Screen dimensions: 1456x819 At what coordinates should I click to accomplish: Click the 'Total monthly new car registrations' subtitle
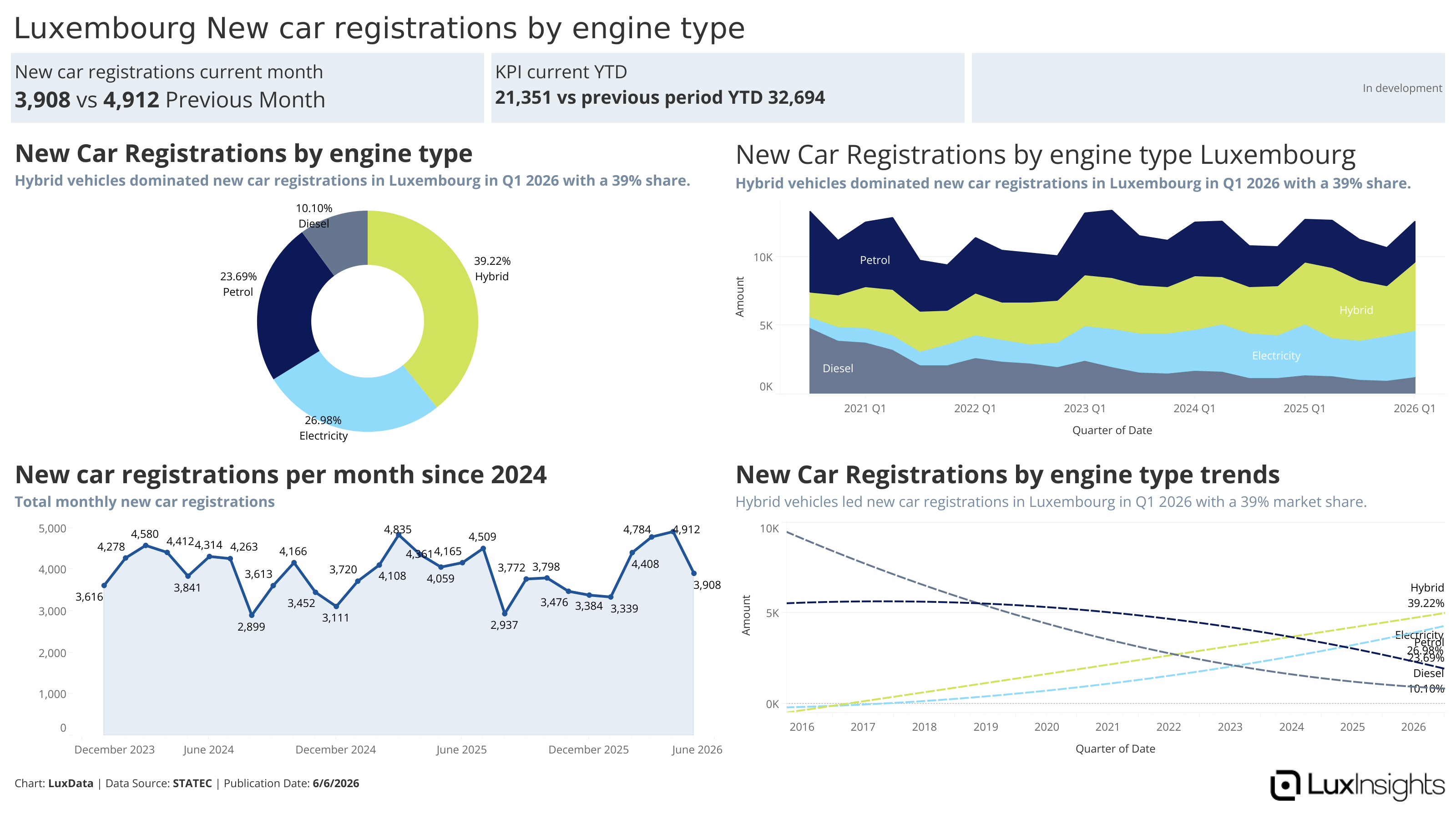(x=145, y=502)
